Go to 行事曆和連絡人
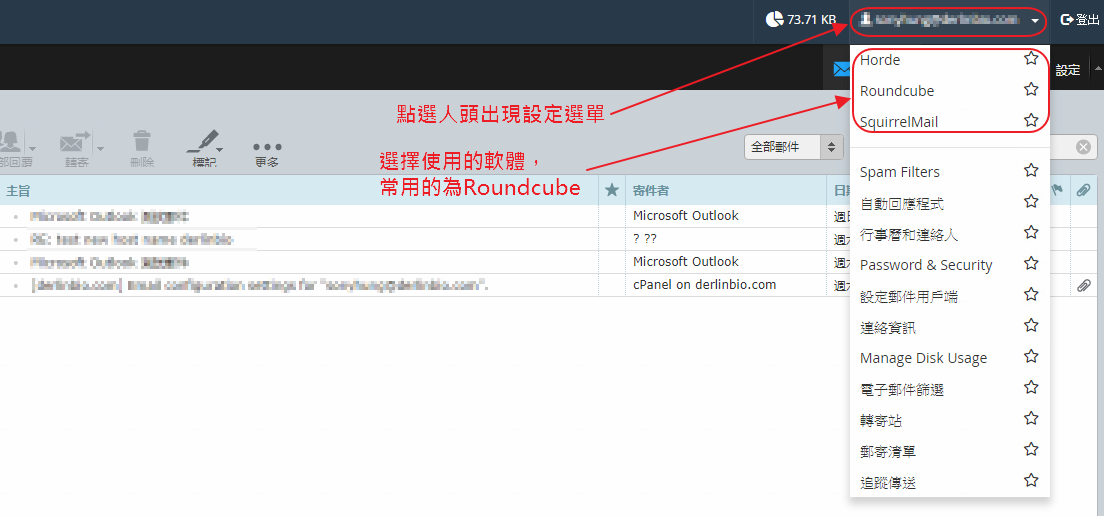 tap(909, 234)
